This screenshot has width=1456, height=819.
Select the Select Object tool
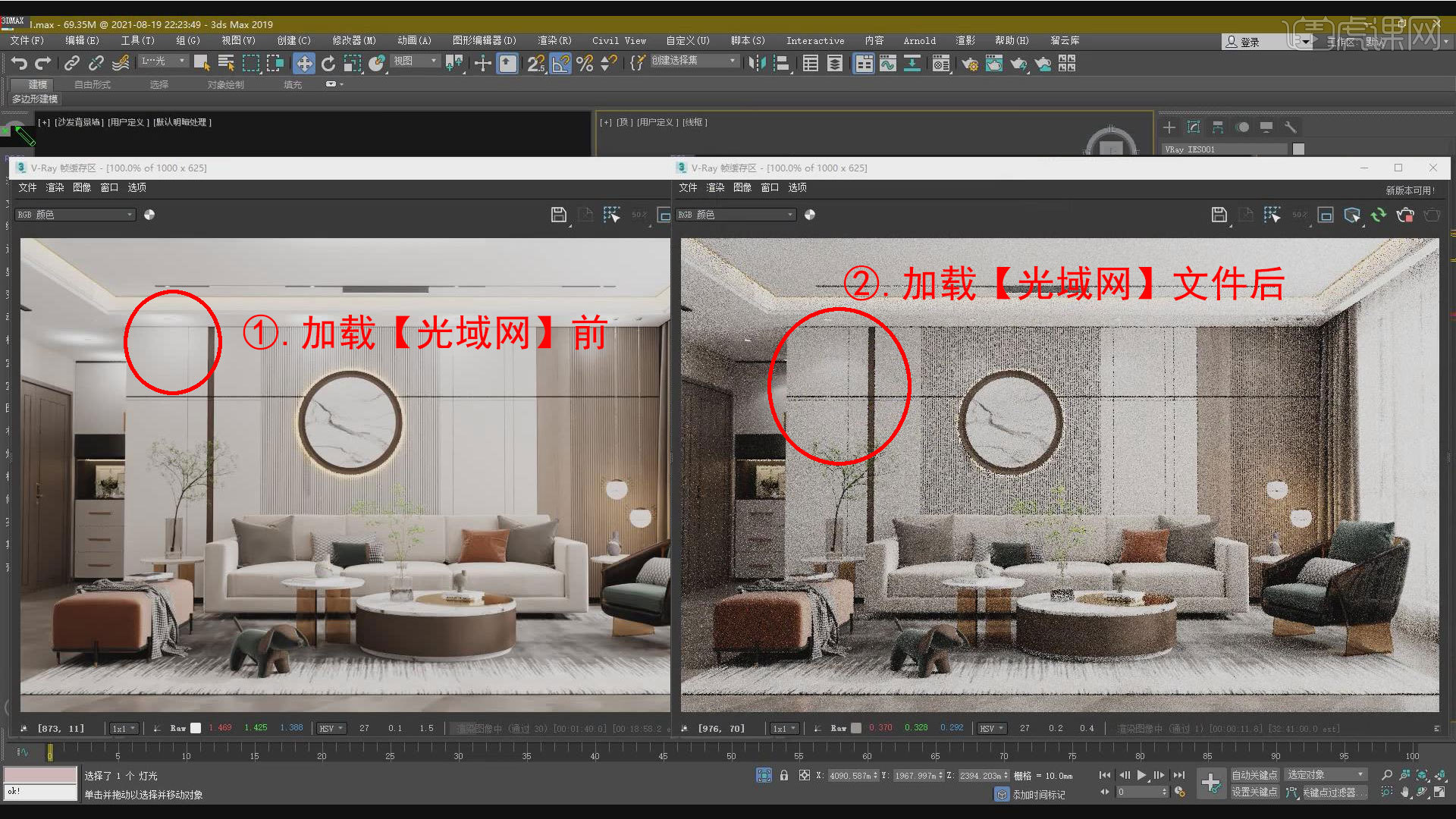pyautogui.click(x=202, y=64)
